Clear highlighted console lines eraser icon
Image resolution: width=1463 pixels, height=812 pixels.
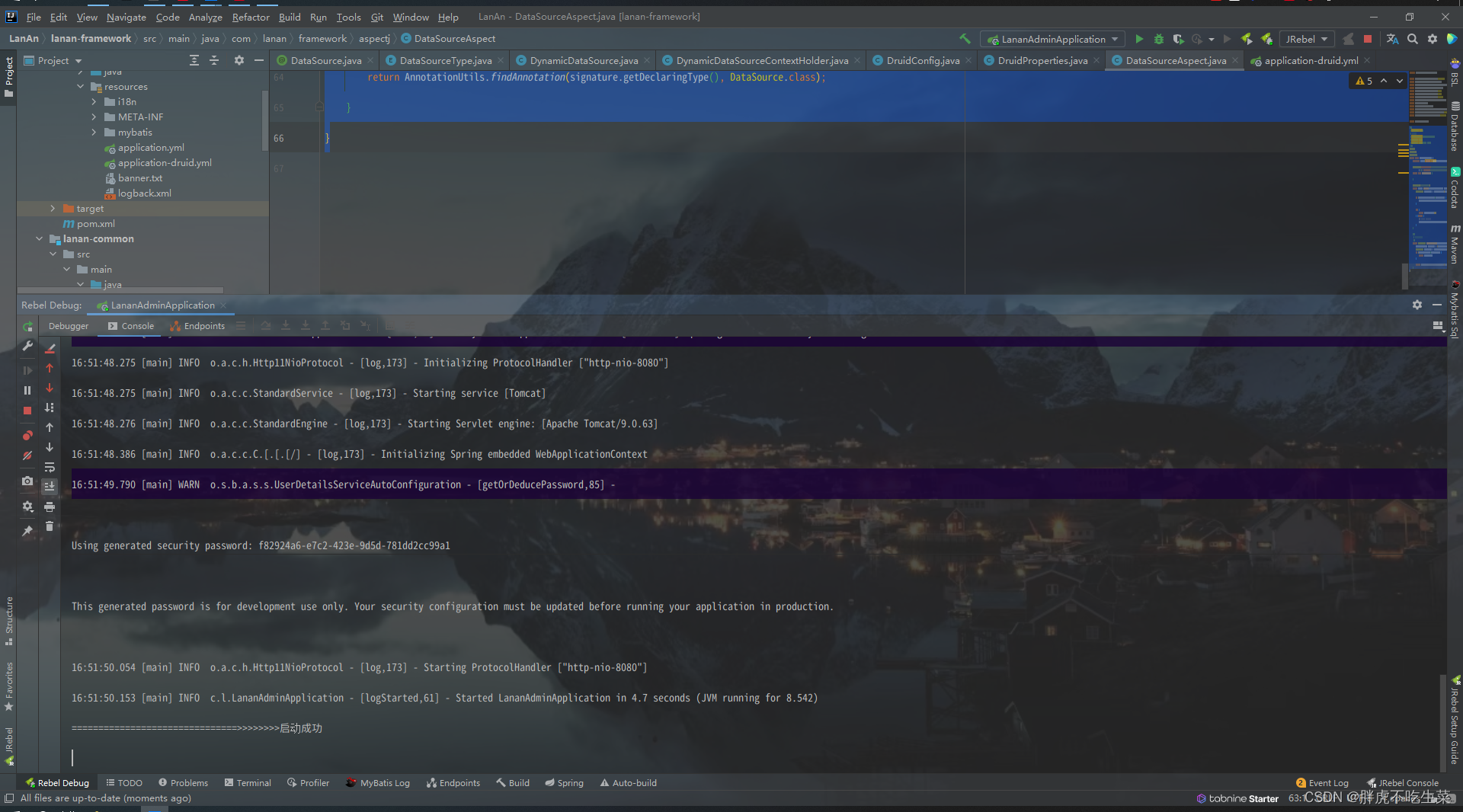(50, 348)
